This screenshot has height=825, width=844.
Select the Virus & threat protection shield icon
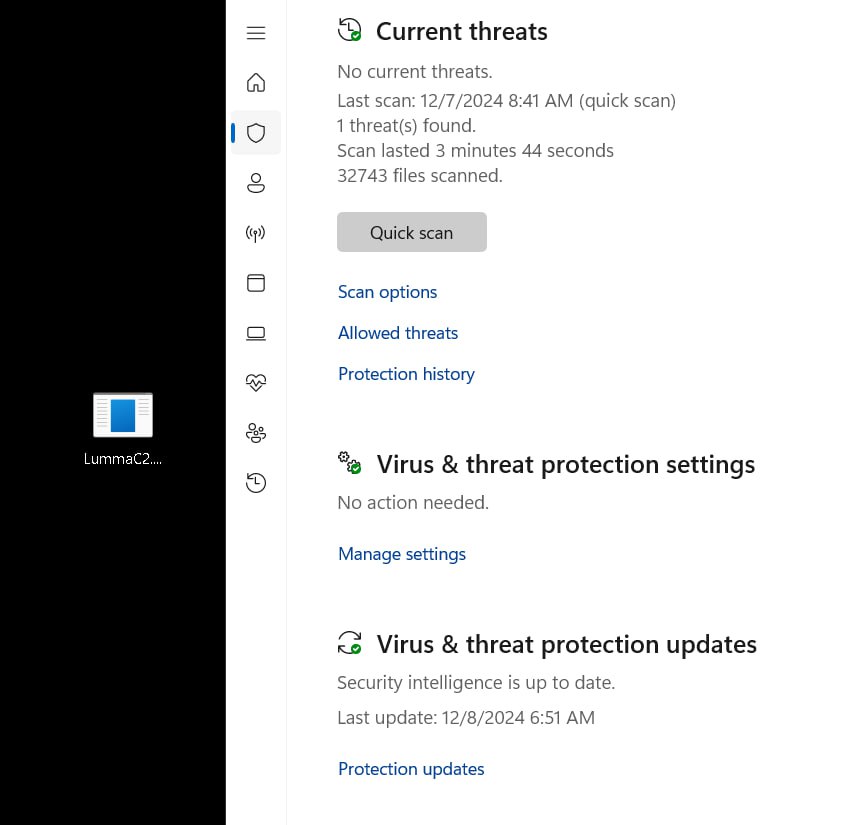click(x=256, y=133)
